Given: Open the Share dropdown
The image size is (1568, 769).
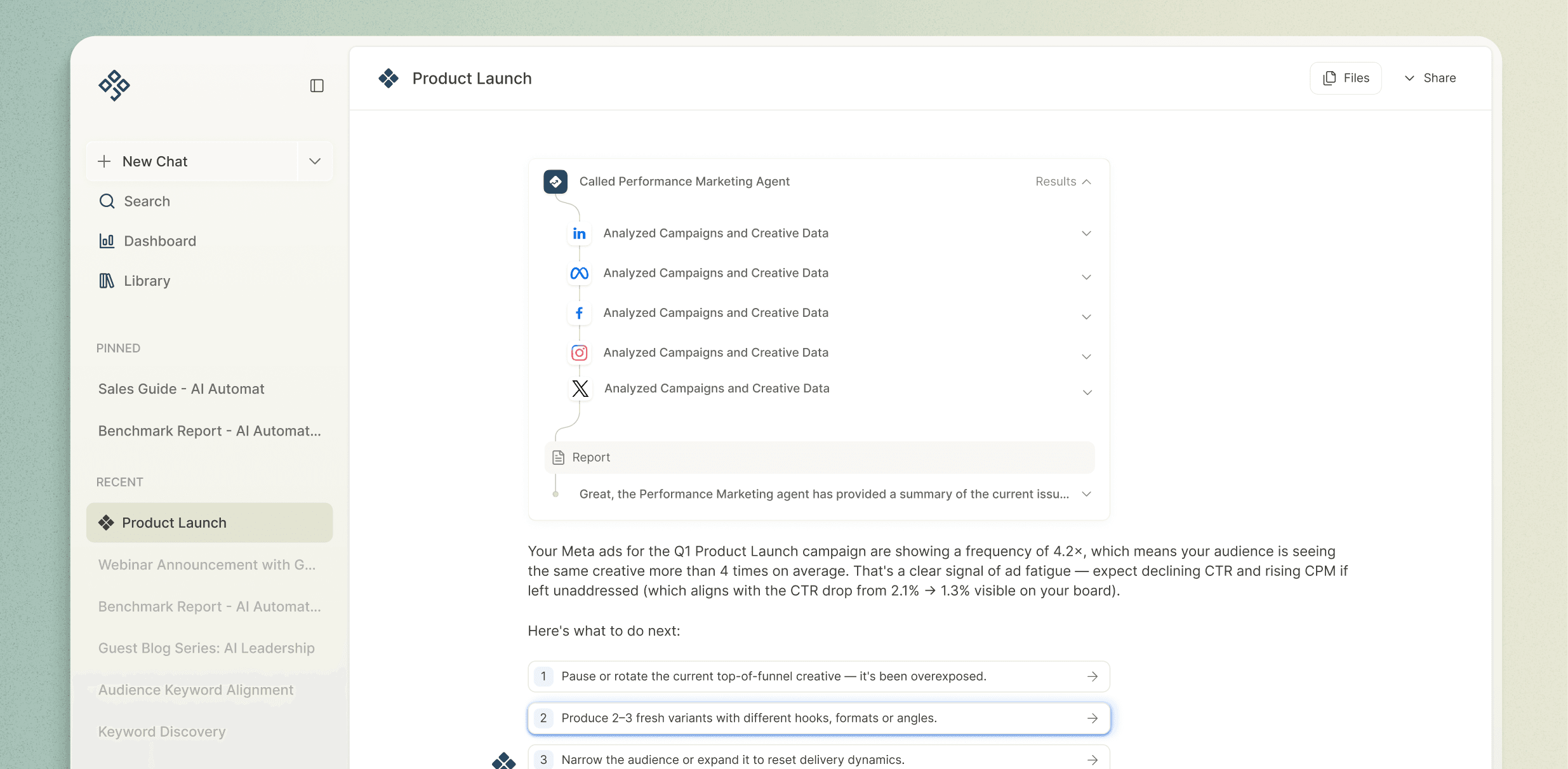Looking at the screenshot, I should tap(1430, 78).
